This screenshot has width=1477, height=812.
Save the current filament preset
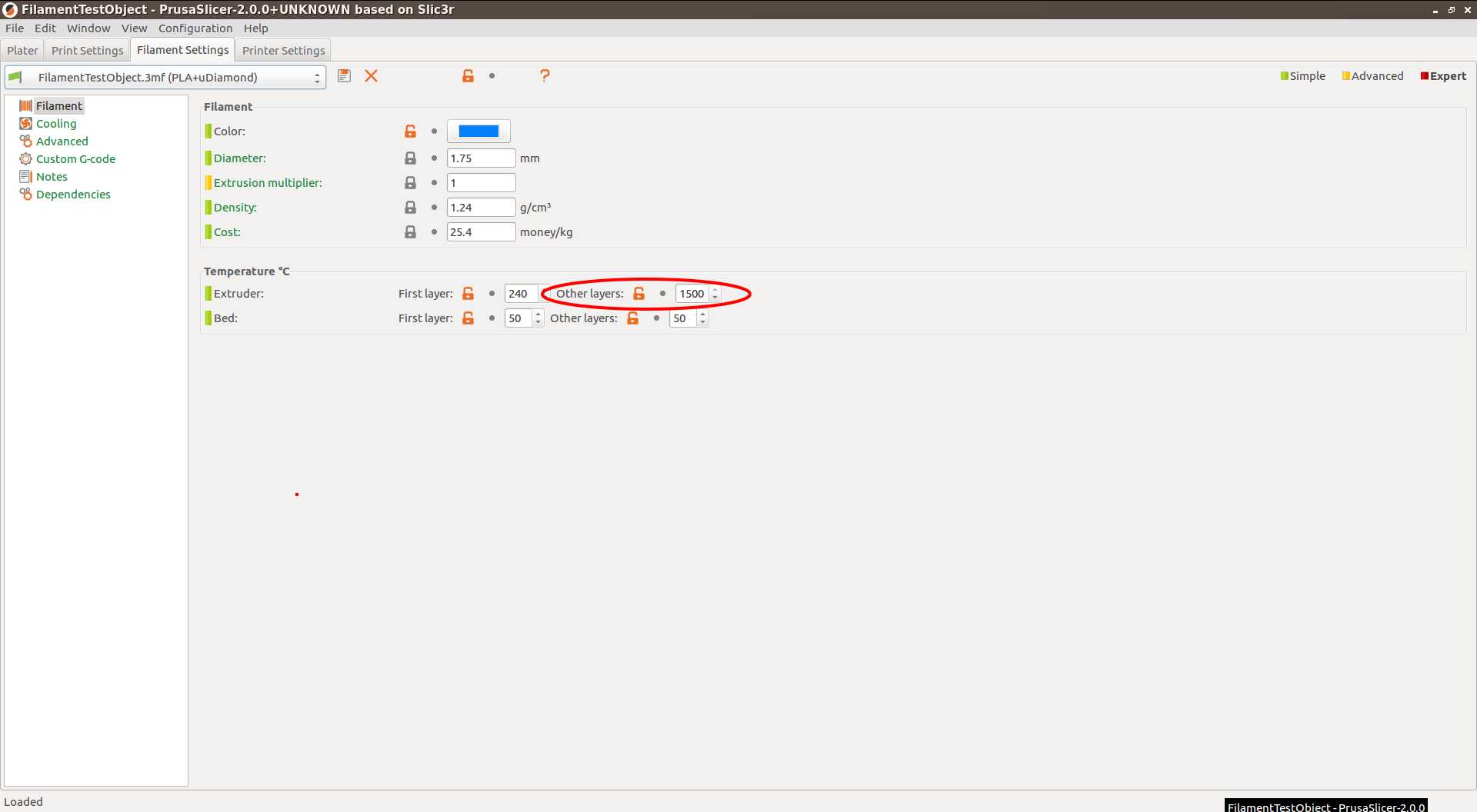(344, 76)
